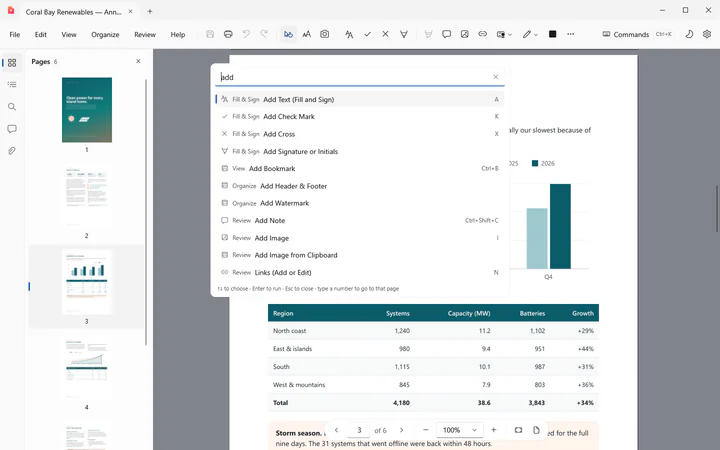Open the stamp tool dropdown arrow

(x=510, y=34)
